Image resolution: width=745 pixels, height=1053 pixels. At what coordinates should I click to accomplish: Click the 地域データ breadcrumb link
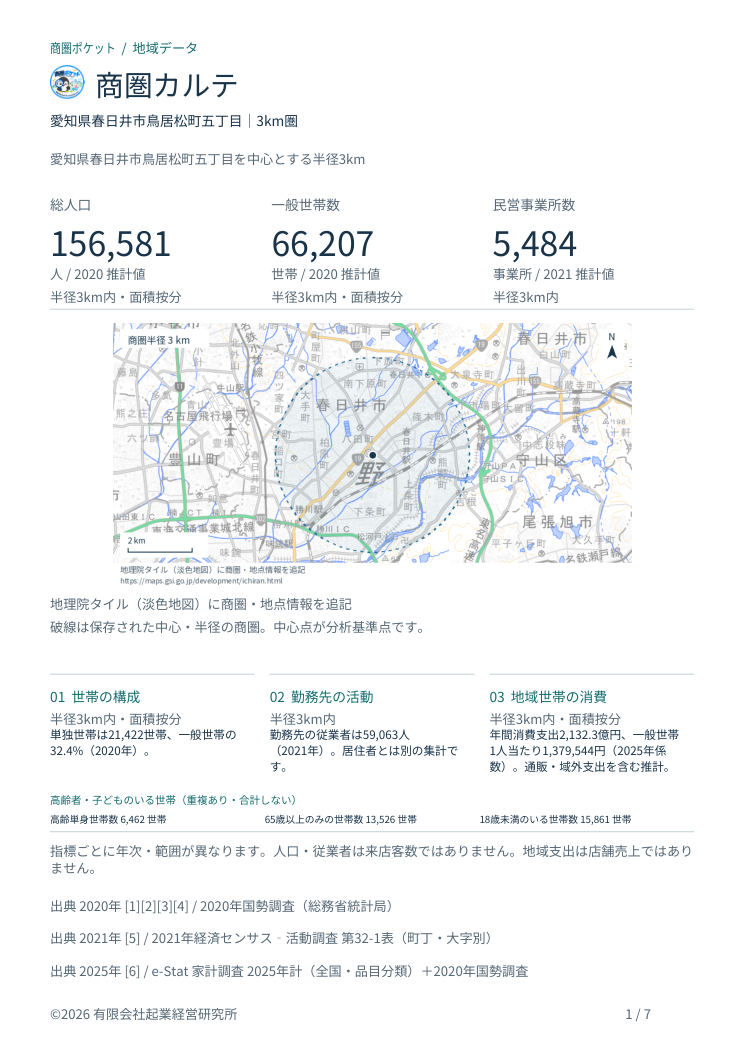(x=165, y=48)
